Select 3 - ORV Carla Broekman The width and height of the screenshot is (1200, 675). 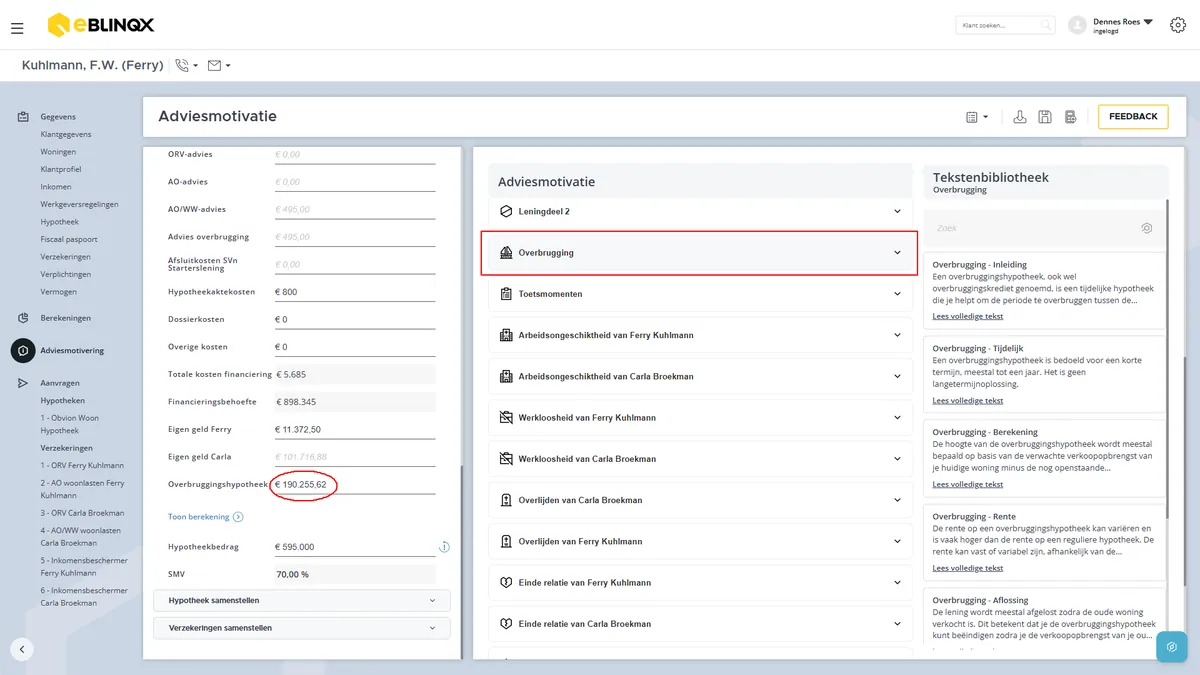82,513
